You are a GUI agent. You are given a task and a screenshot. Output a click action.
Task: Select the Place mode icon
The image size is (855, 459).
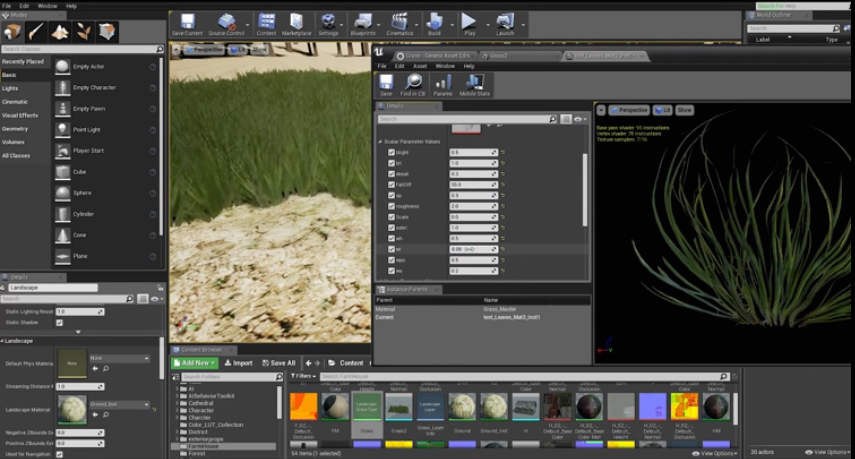(12, 32)
